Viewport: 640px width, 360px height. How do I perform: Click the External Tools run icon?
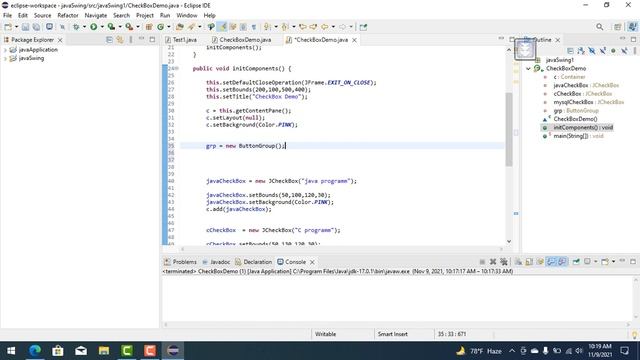(129, 27)
